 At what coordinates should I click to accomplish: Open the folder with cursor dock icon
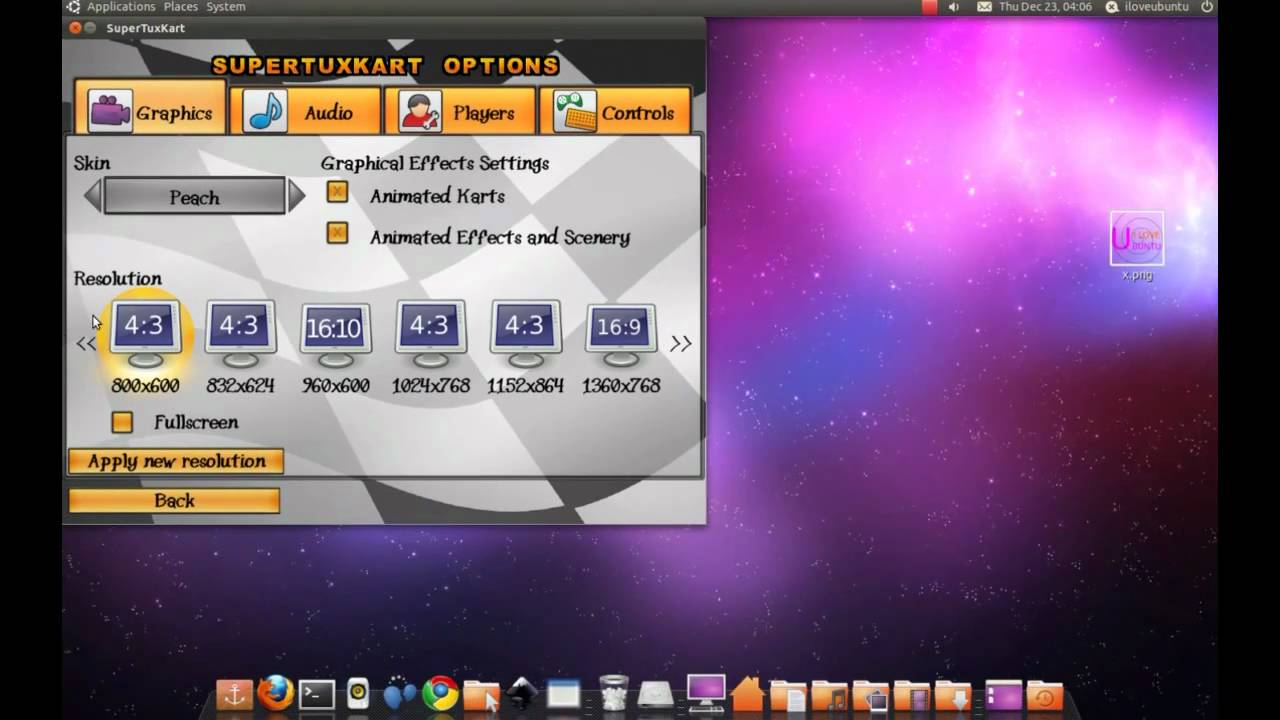481,695
